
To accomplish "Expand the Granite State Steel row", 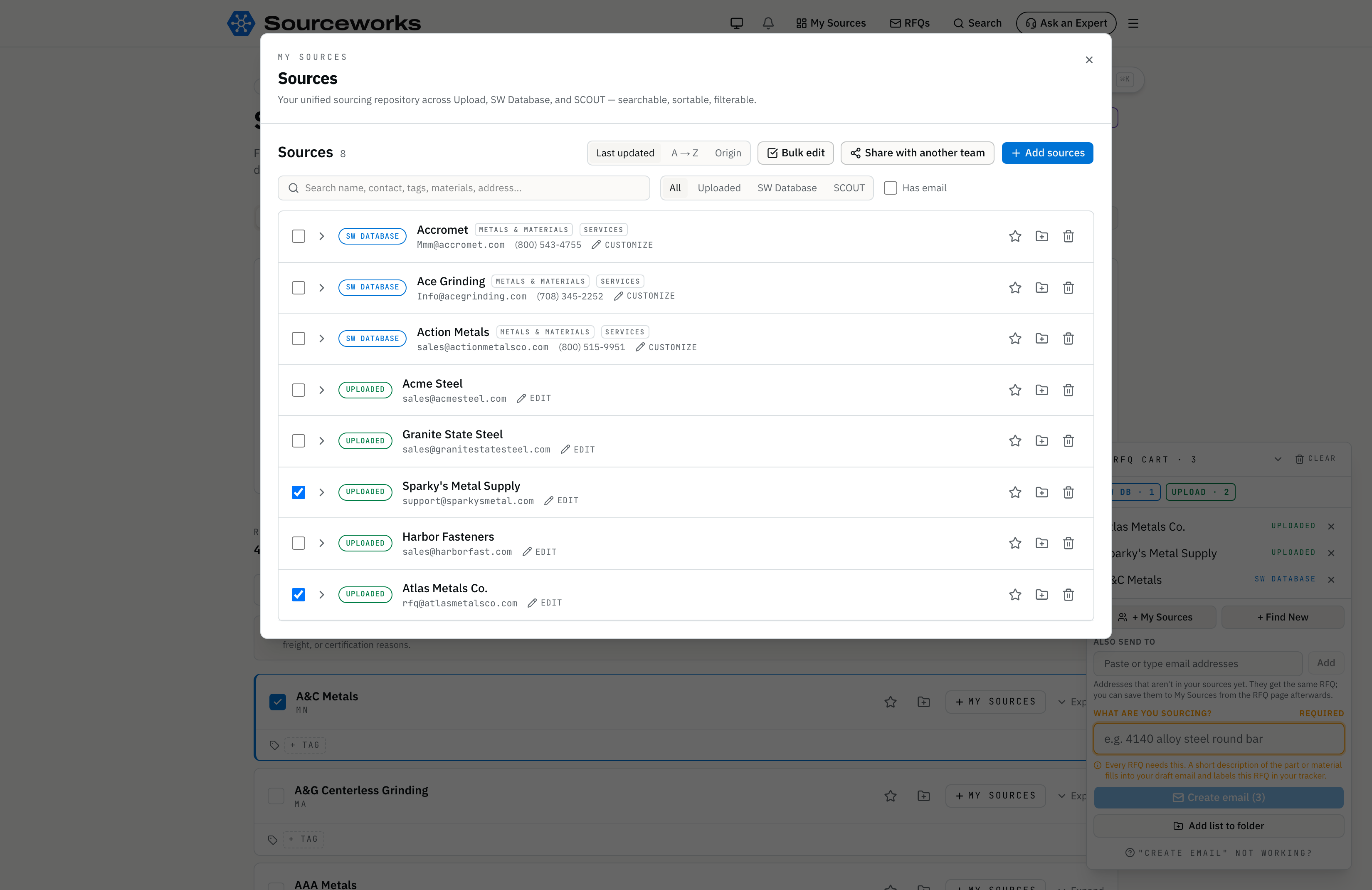I will coord(322,441).
